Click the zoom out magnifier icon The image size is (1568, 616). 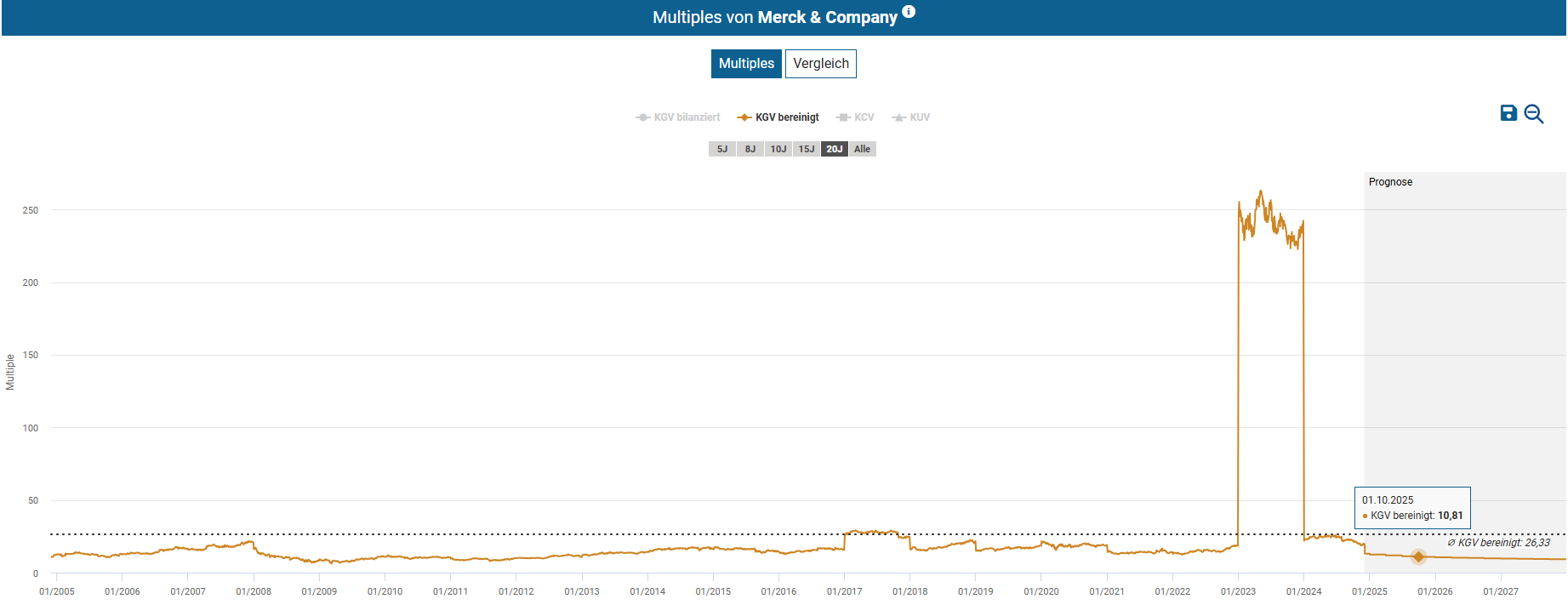1533,114
